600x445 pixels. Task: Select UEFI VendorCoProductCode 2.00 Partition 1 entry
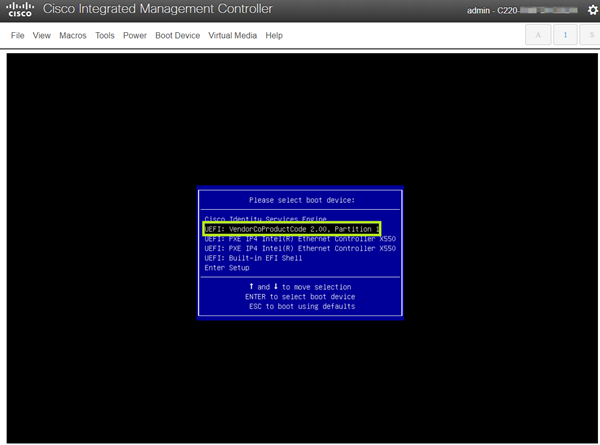(x=292, y=229)
